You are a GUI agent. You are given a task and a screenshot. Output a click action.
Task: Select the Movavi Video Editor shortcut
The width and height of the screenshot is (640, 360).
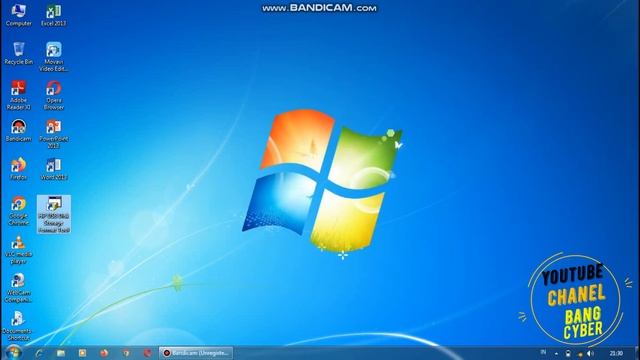click(x=53, y=57)
